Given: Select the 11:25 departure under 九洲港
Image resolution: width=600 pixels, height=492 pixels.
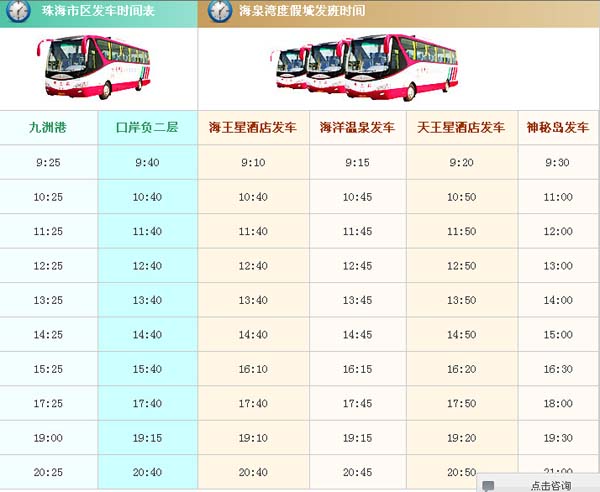Looking at the screenshot, I should tap(48, 231).
